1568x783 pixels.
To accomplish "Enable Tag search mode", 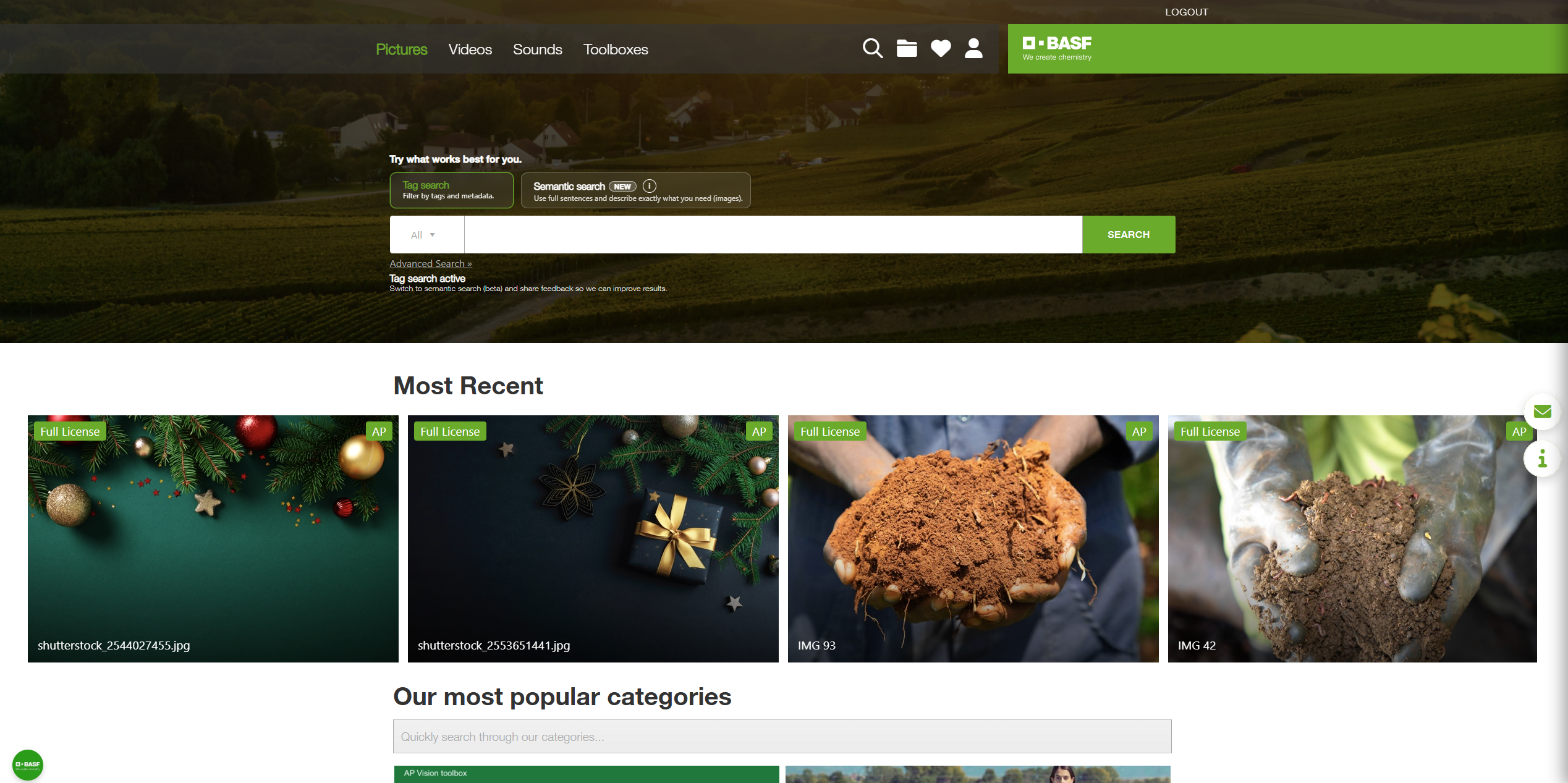I will pos(451,190).
